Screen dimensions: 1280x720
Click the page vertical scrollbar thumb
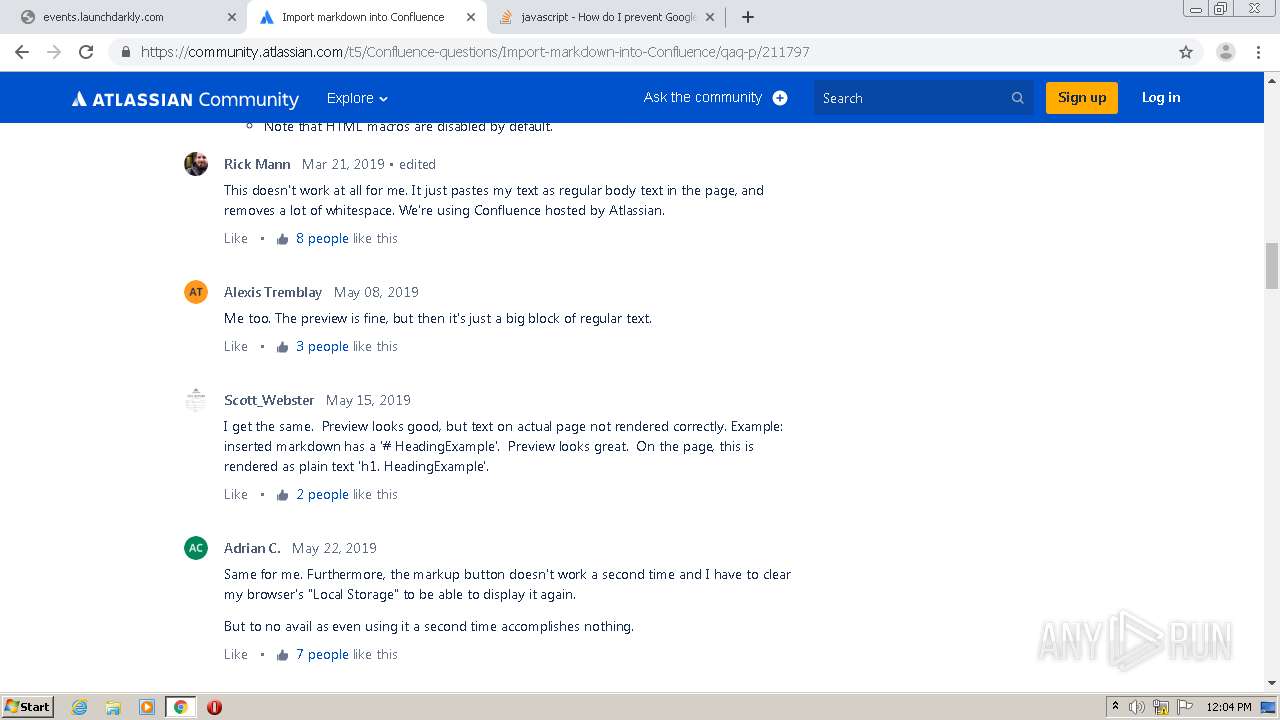1272,265
